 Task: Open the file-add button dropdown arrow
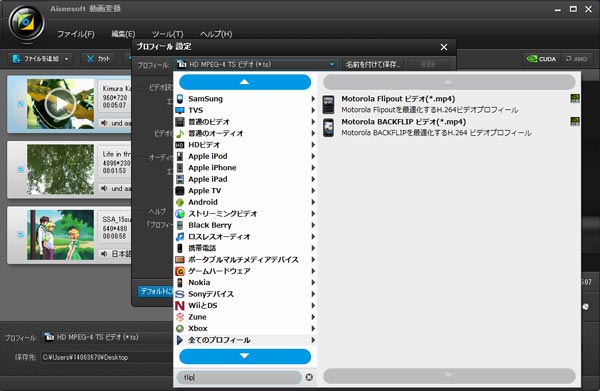(x=67, y=59)
